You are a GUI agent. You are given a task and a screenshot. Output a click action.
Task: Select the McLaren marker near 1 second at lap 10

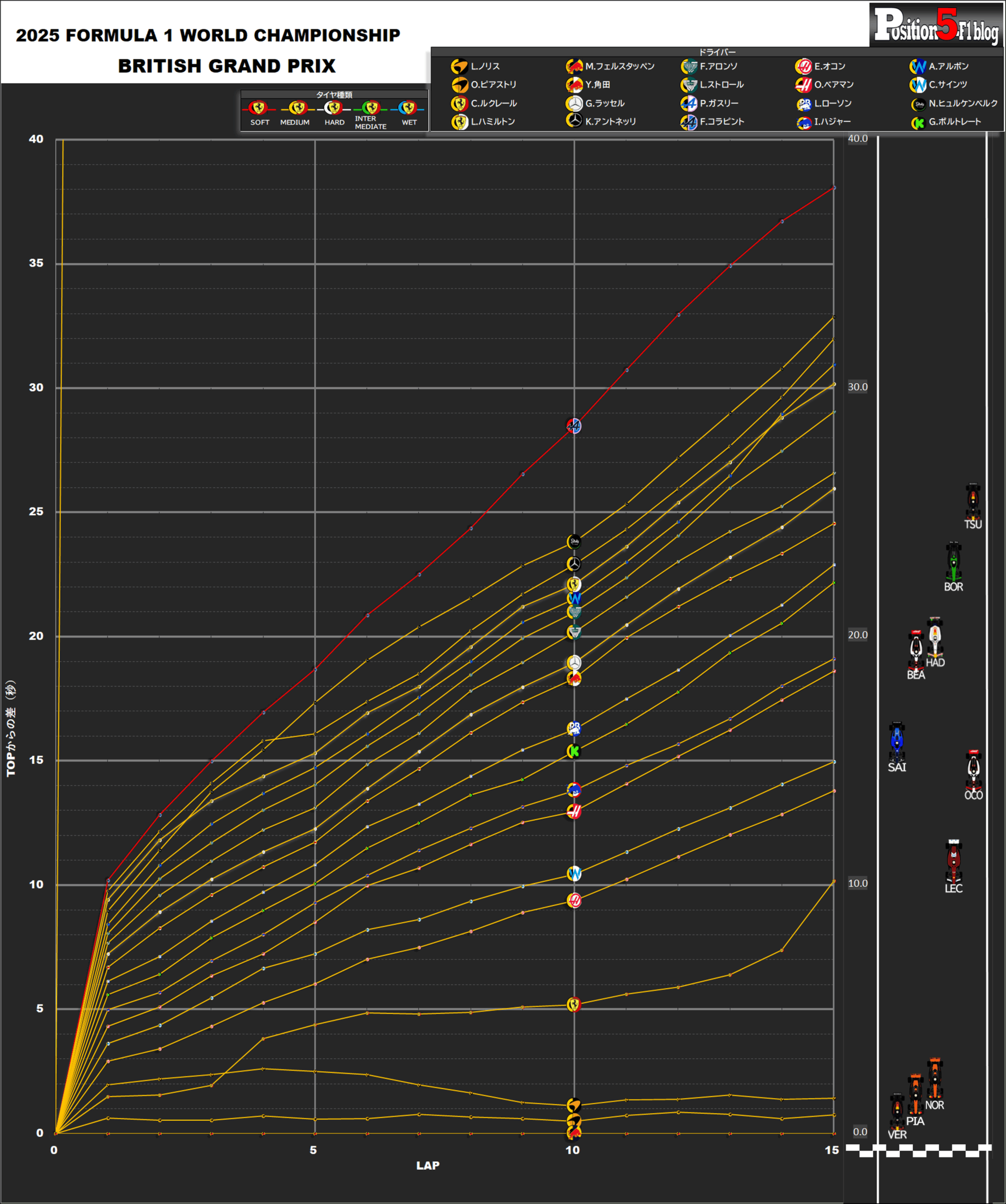click(x=574, y=1105)
